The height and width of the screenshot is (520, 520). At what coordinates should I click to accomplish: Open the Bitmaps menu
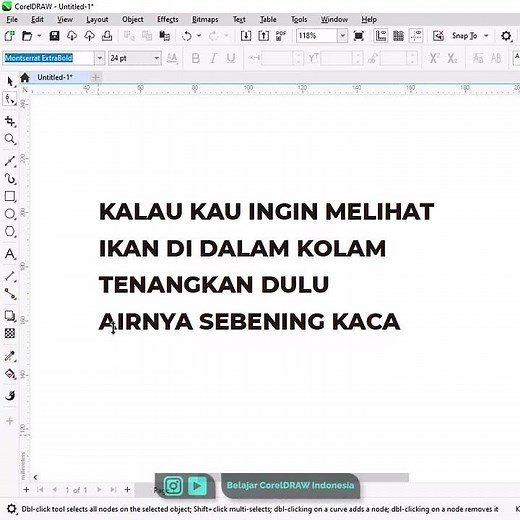tap(205, 19)
